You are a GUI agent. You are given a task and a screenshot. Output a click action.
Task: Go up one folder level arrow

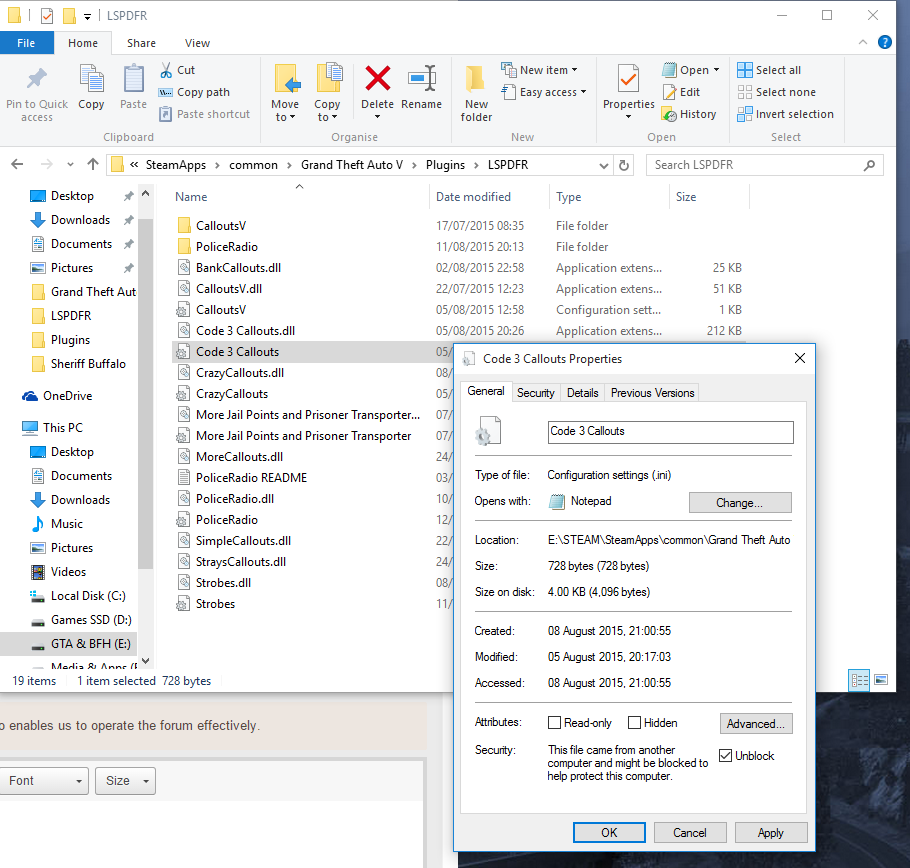(x=93, y=165)
